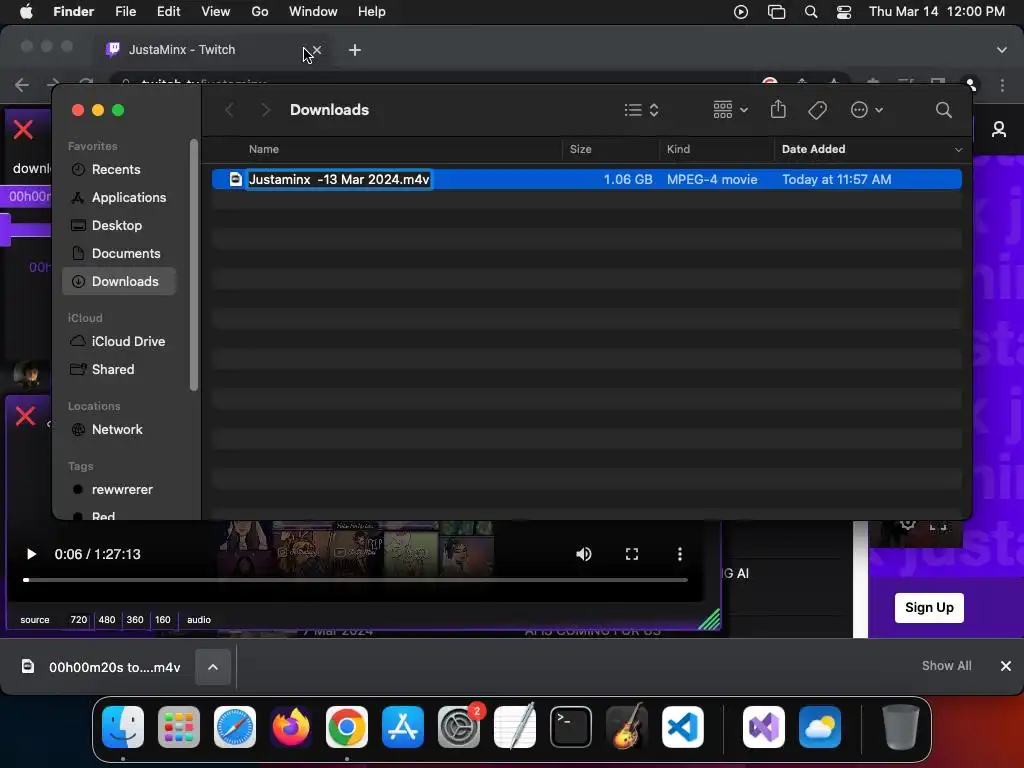Close the Chrome downloads bar
This screenshot has height=768, width=1024.
[x=1006, y=665]
